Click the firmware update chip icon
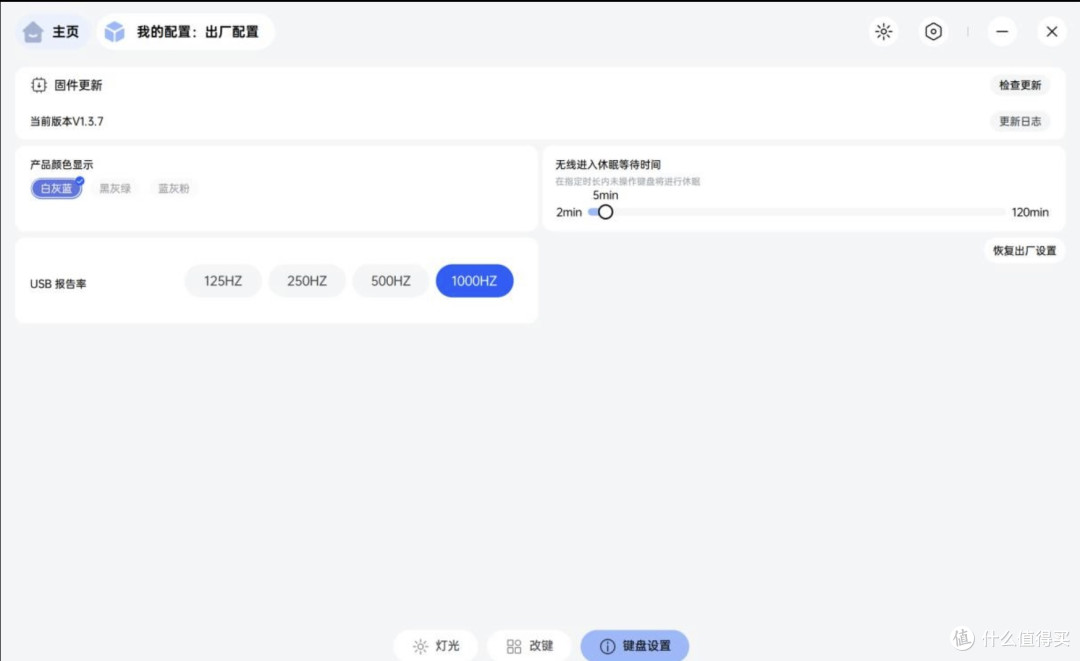Viewport: 1080px width, 661px height. click(39, 85)
